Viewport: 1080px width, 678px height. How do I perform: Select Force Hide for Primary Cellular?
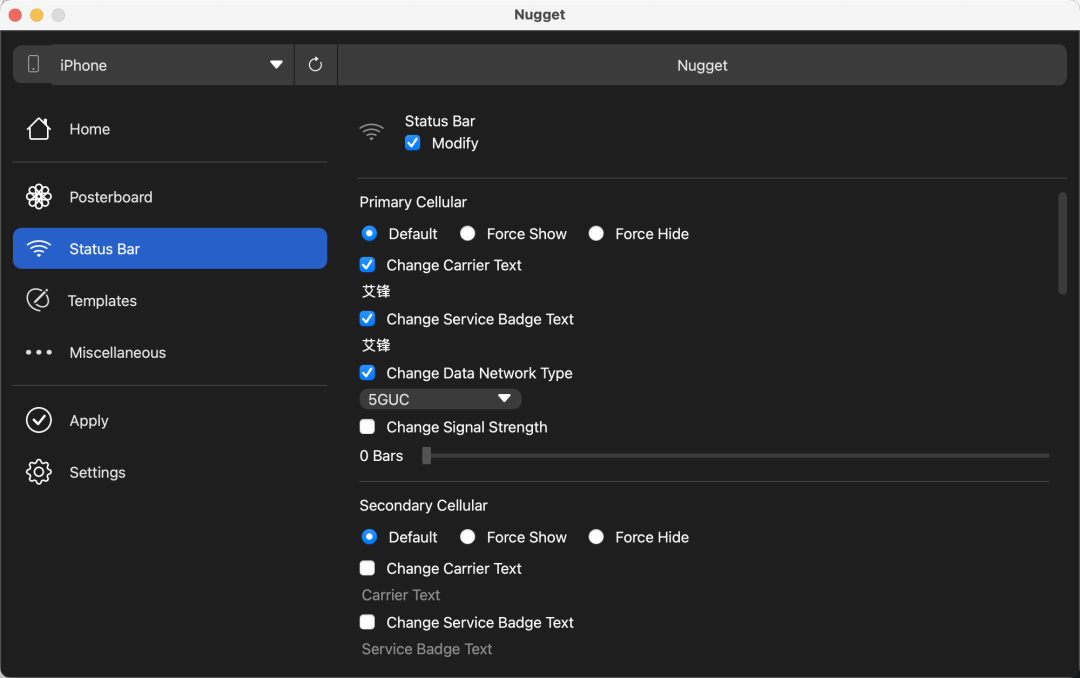tap(596, 234)
